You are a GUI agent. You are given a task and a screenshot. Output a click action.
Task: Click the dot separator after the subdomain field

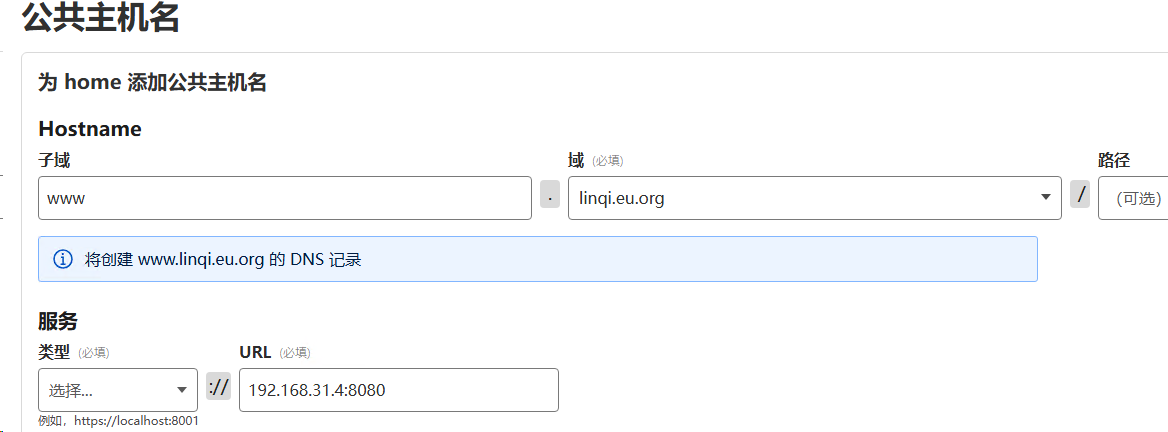(x=550, y=194)
